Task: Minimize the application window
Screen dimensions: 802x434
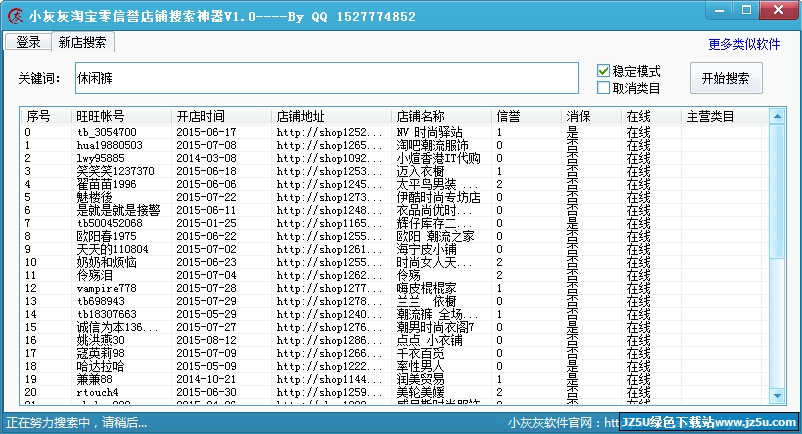Action: pyautogui.click(x=719, y=10)
